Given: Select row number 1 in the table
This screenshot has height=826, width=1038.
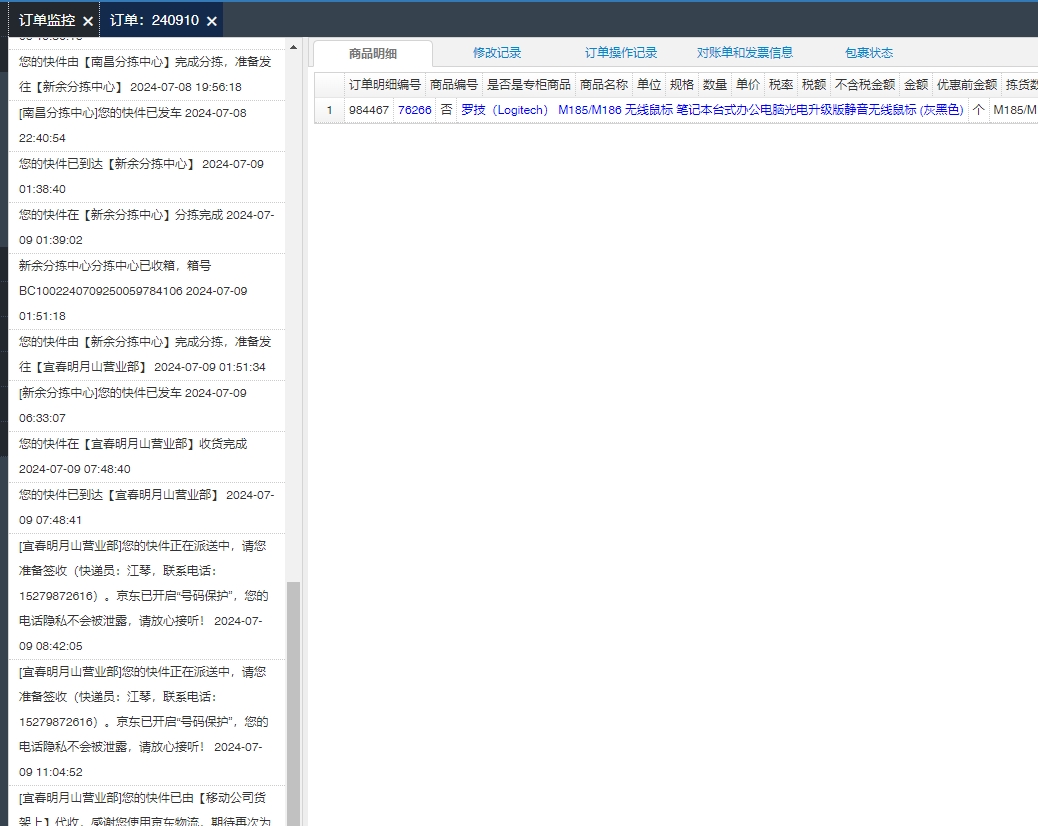Looking at the screenshot, I should tap(330, 110).
